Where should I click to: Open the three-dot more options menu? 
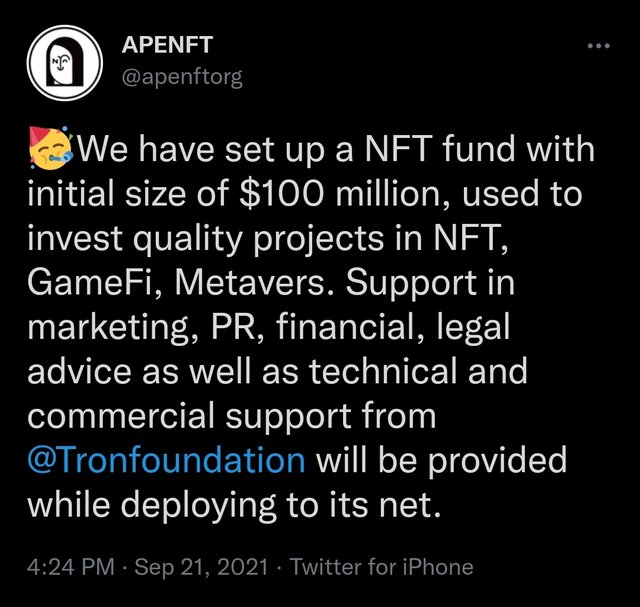pos(598,46)
